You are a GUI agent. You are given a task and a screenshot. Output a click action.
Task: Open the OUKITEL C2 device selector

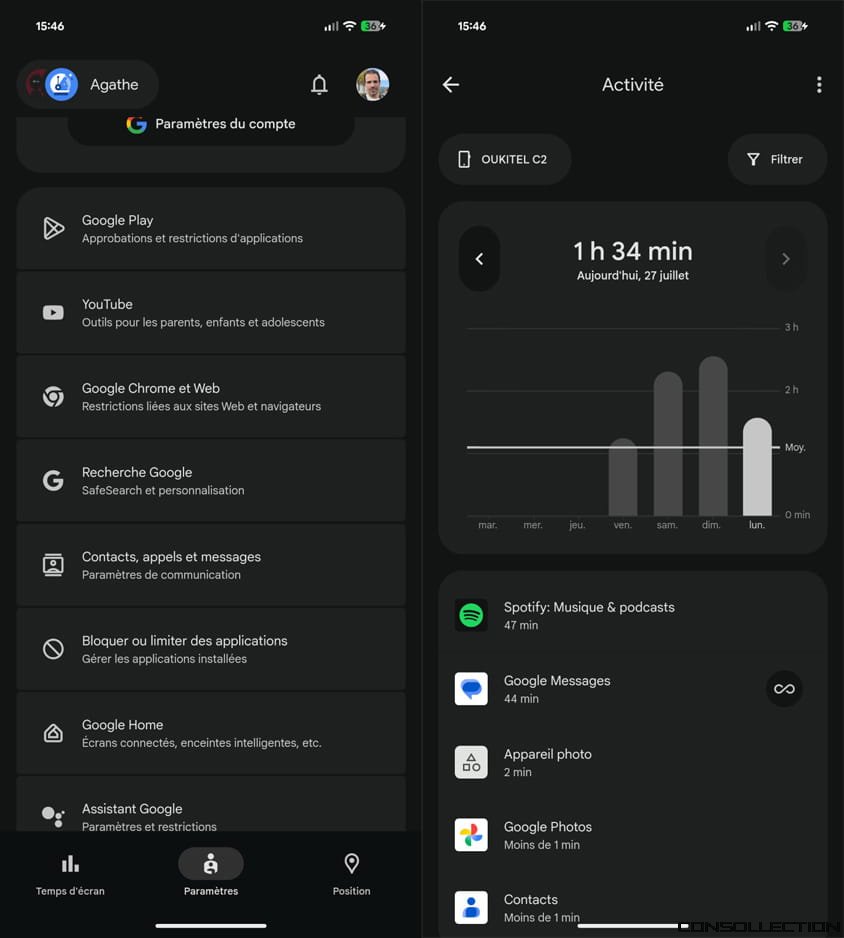tap(504, 159)
